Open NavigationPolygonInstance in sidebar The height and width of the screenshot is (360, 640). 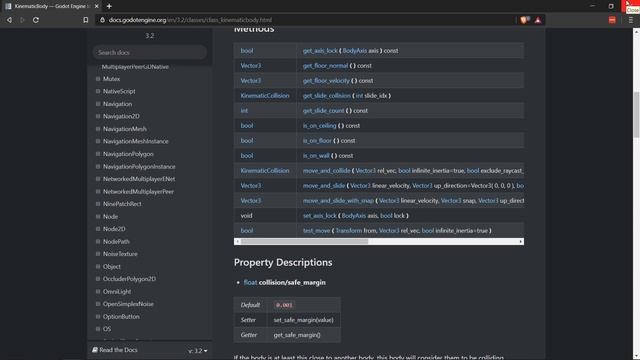click(139, 167)
